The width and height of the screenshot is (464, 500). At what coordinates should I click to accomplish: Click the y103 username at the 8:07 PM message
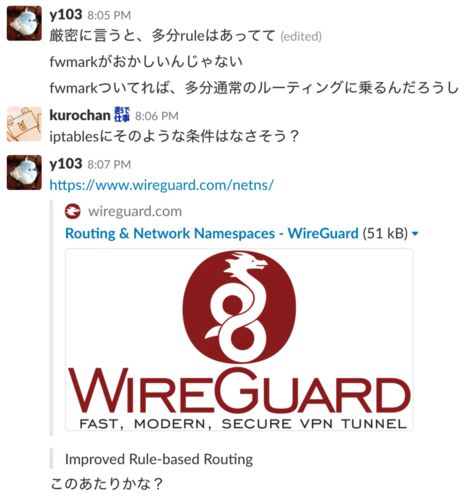(x=66, y=164)
